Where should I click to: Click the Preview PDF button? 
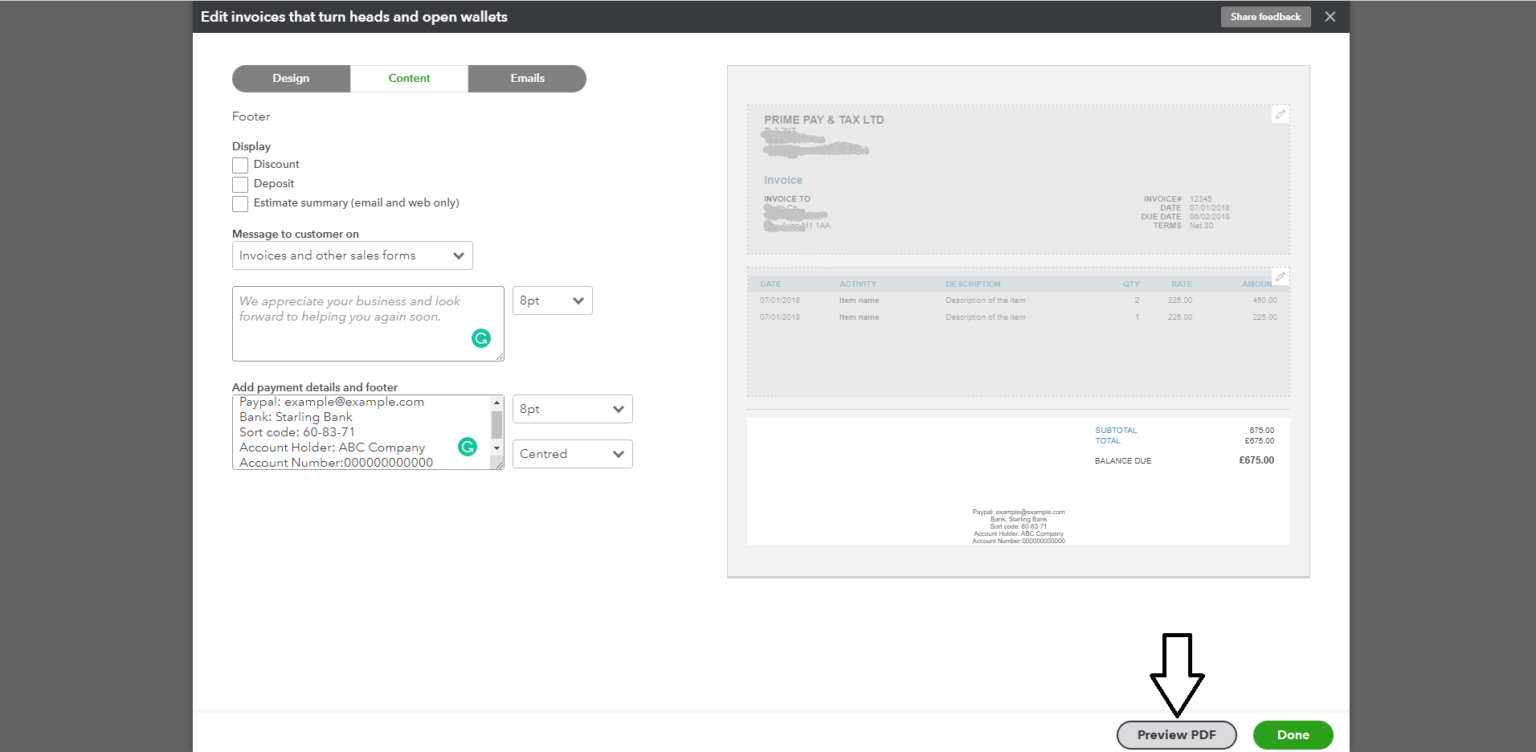1176,734
